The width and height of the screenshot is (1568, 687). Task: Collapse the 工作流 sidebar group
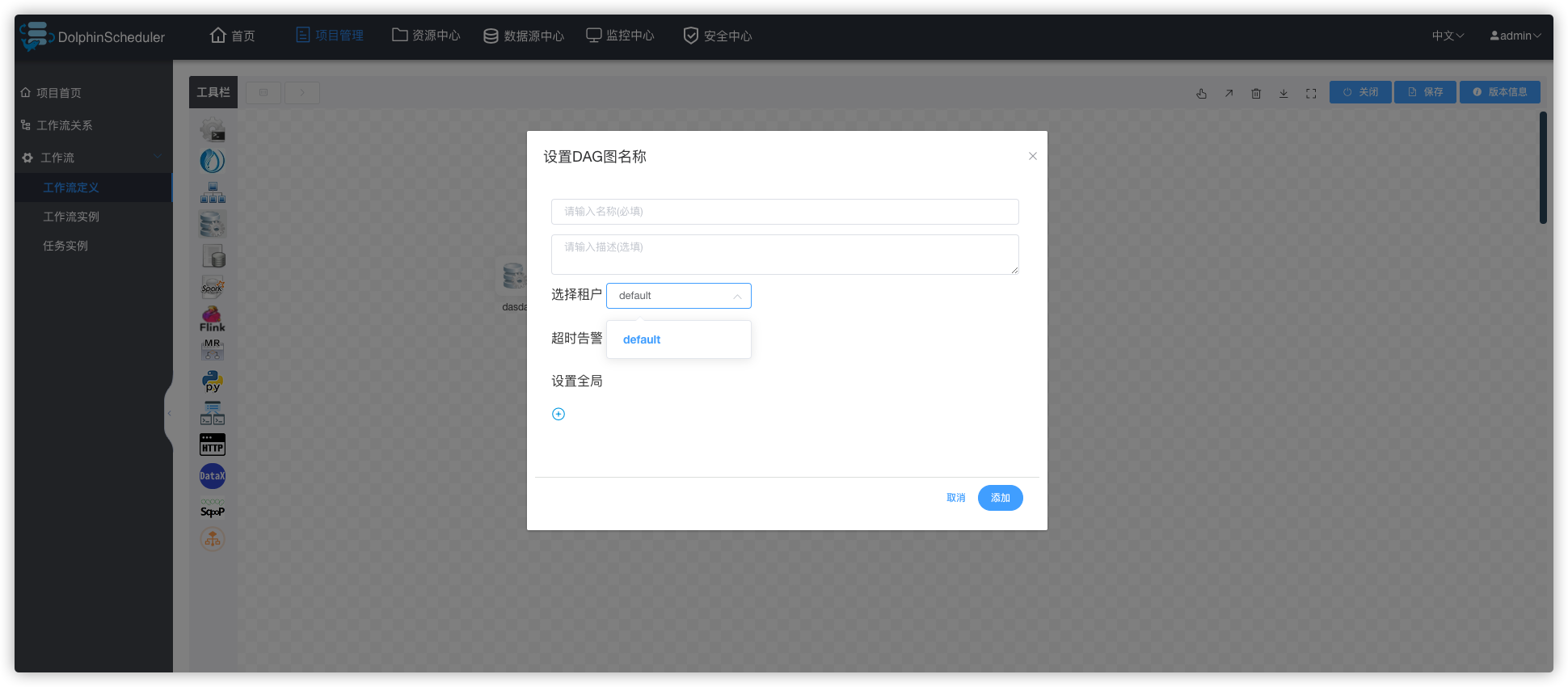(93, 158)
